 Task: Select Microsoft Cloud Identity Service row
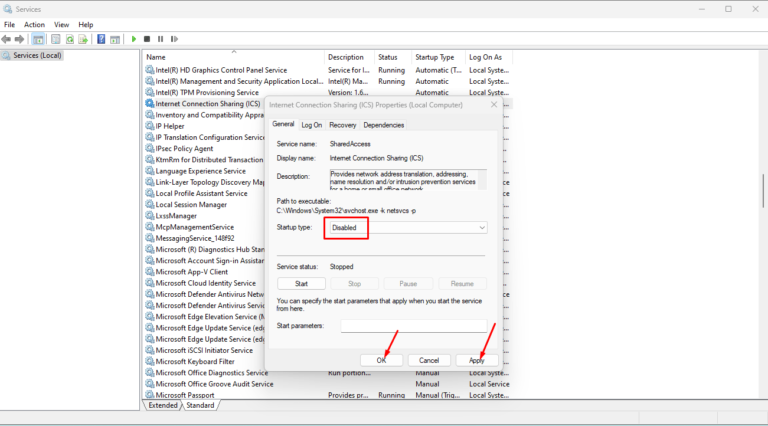pyautogui.click(x=206, y=283)
